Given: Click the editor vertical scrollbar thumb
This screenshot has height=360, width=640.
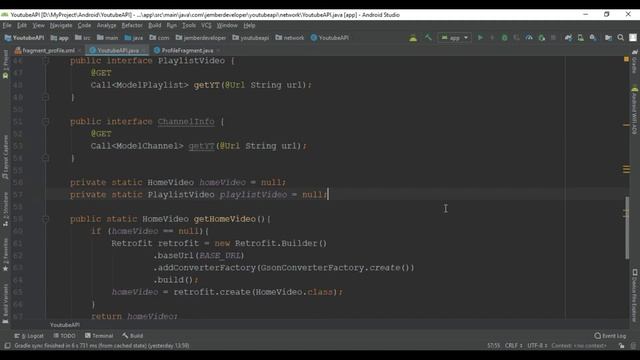Looking at the screenshot, I should [627, 227].
